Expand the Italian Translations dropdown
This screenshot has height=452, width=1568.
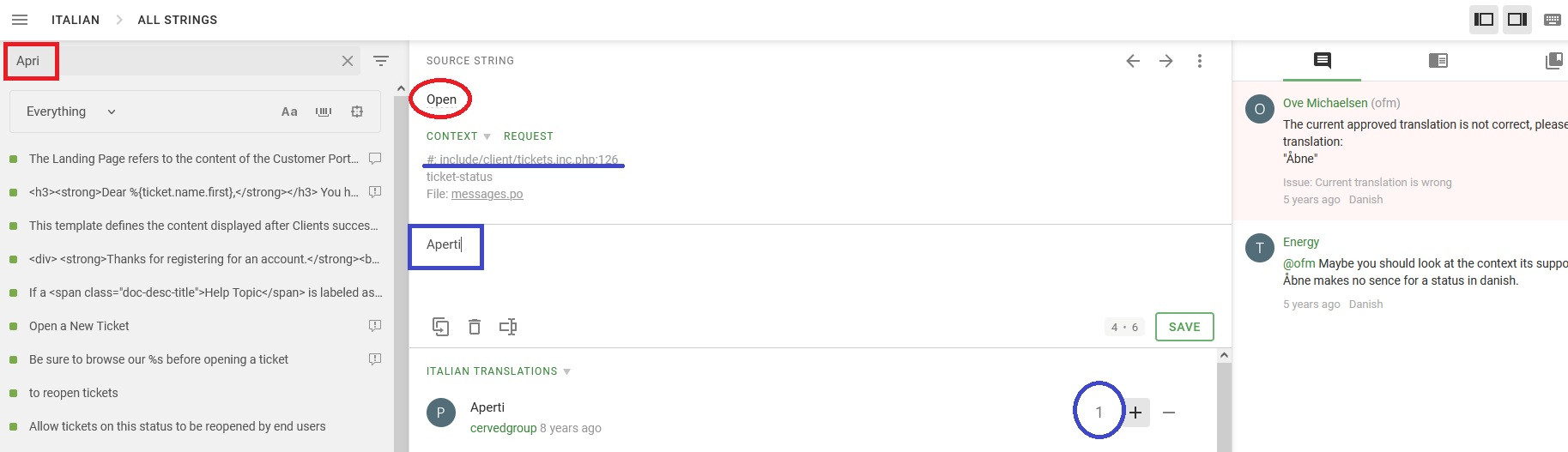566,371
